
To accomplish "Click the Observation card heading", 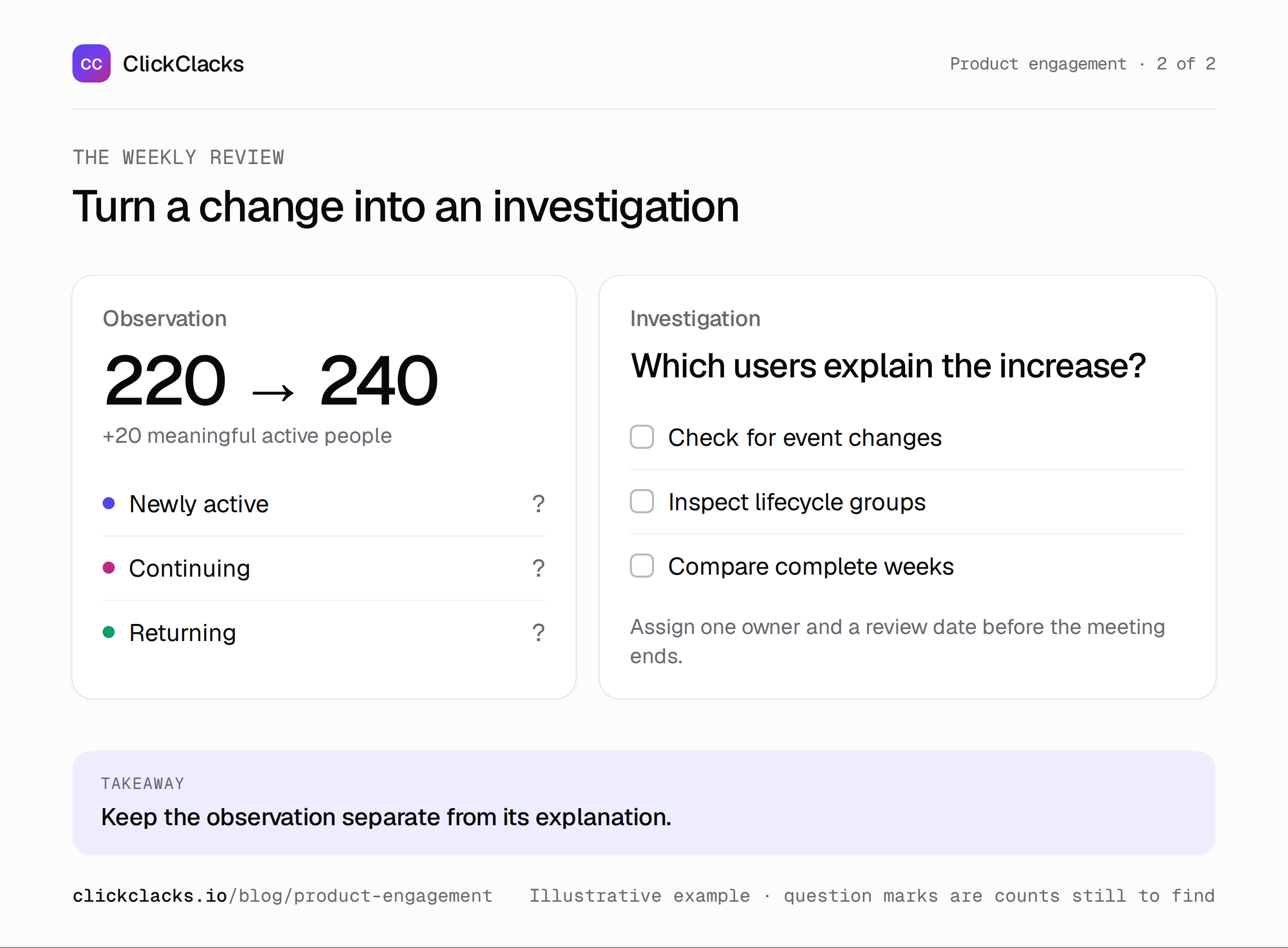I will pos(165,319).
